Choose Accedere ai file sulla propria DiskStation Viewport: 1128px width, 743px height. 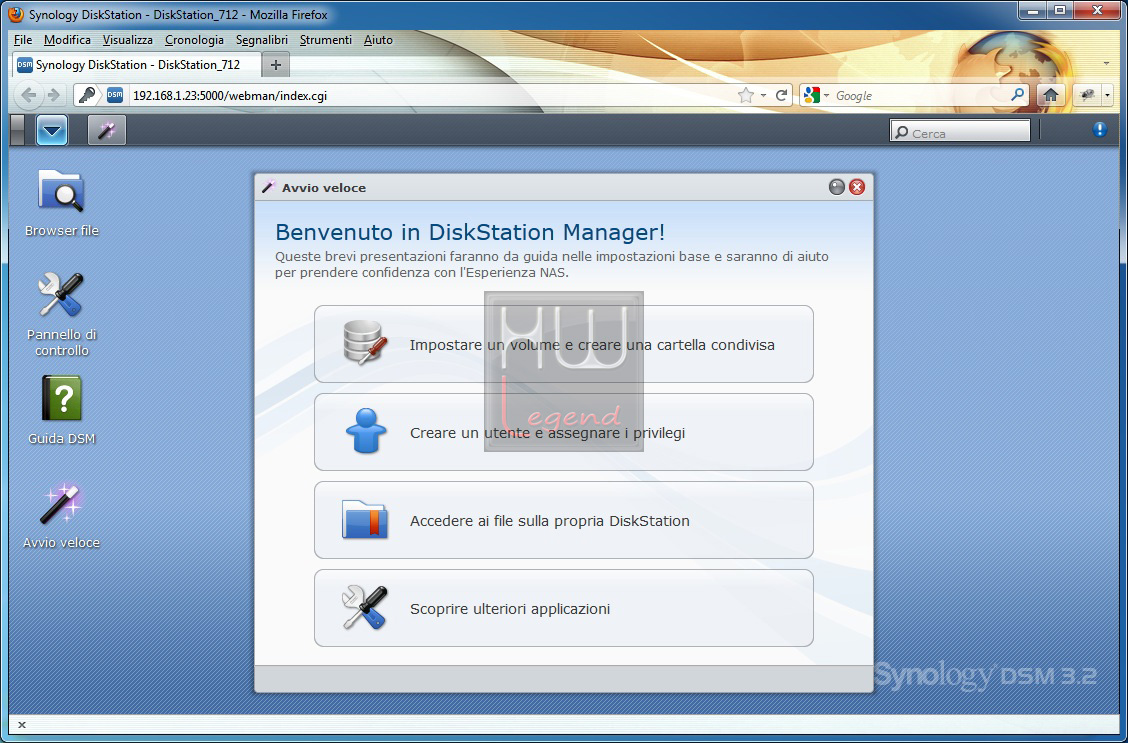pos(563,520)
